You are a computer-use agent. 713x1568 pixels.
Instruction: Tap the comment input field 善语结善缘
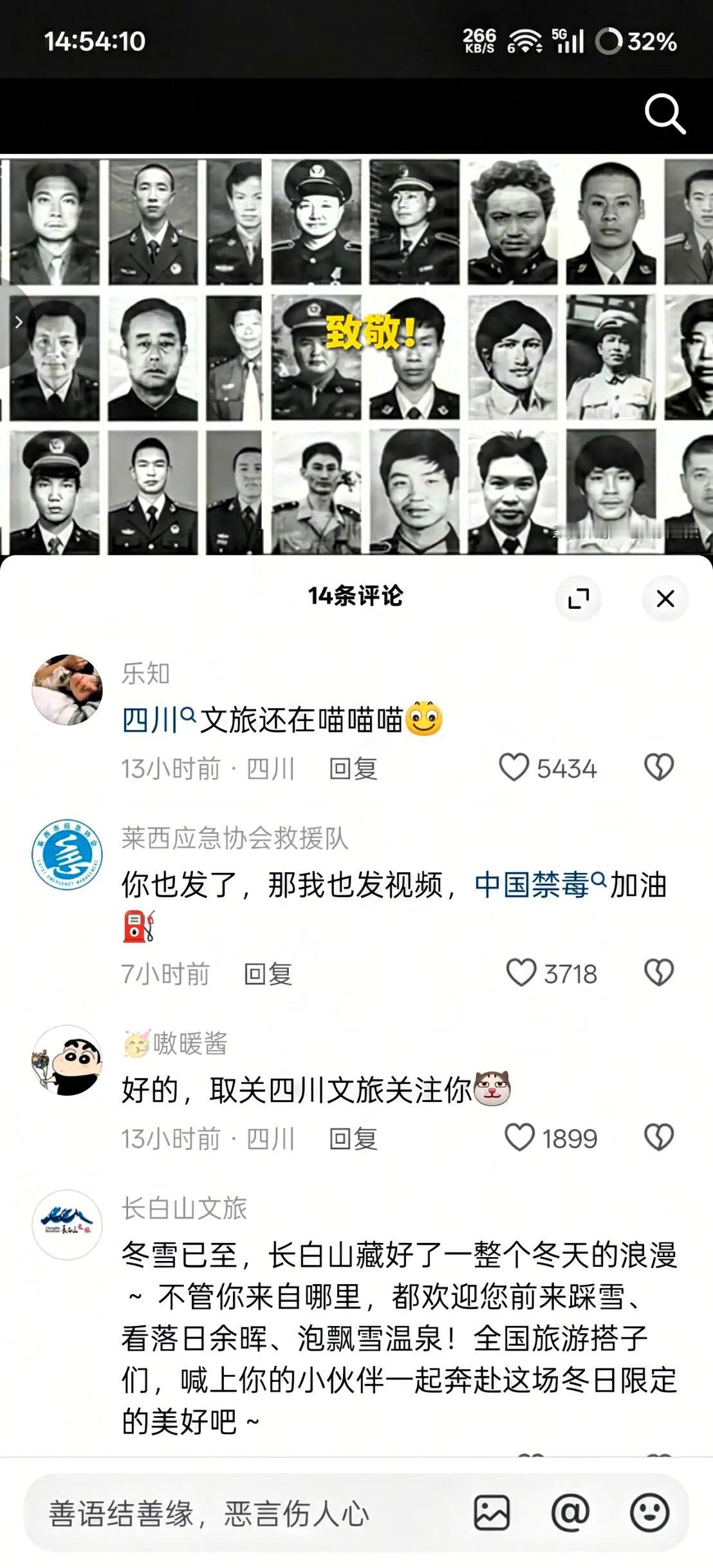tap(245, 1513)
